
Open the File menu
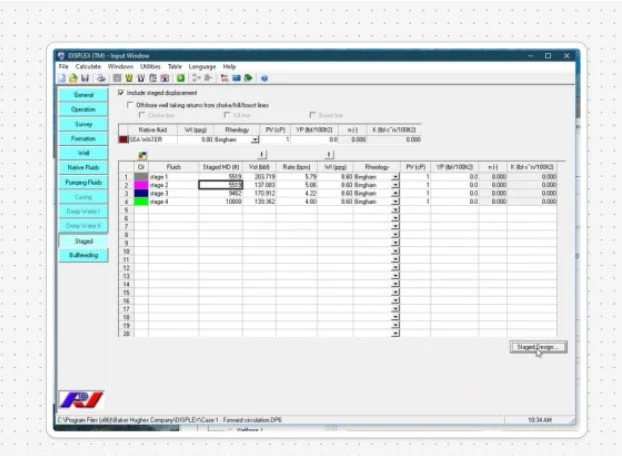pyautogui.click(x=63, y=67)
